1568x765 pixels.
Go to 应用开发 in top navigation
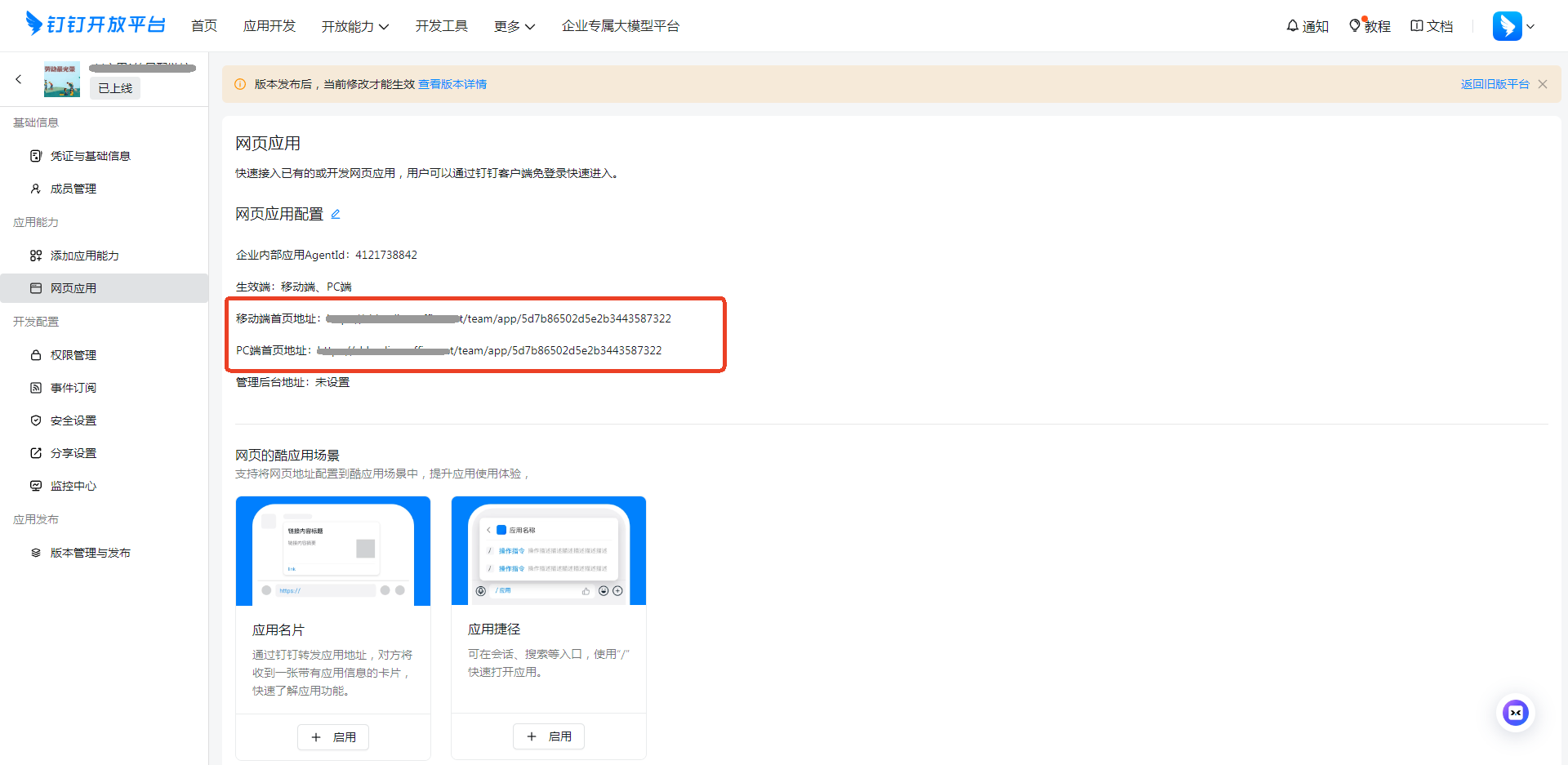[x=269, y=26]
